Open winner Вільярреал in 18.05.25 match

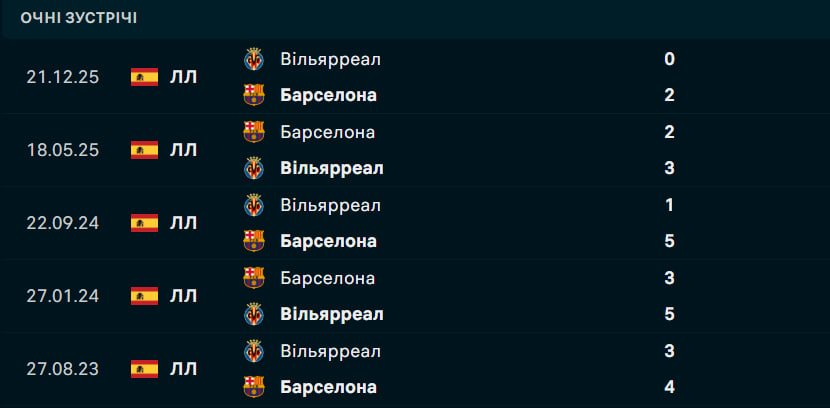(x=332, y=168)
